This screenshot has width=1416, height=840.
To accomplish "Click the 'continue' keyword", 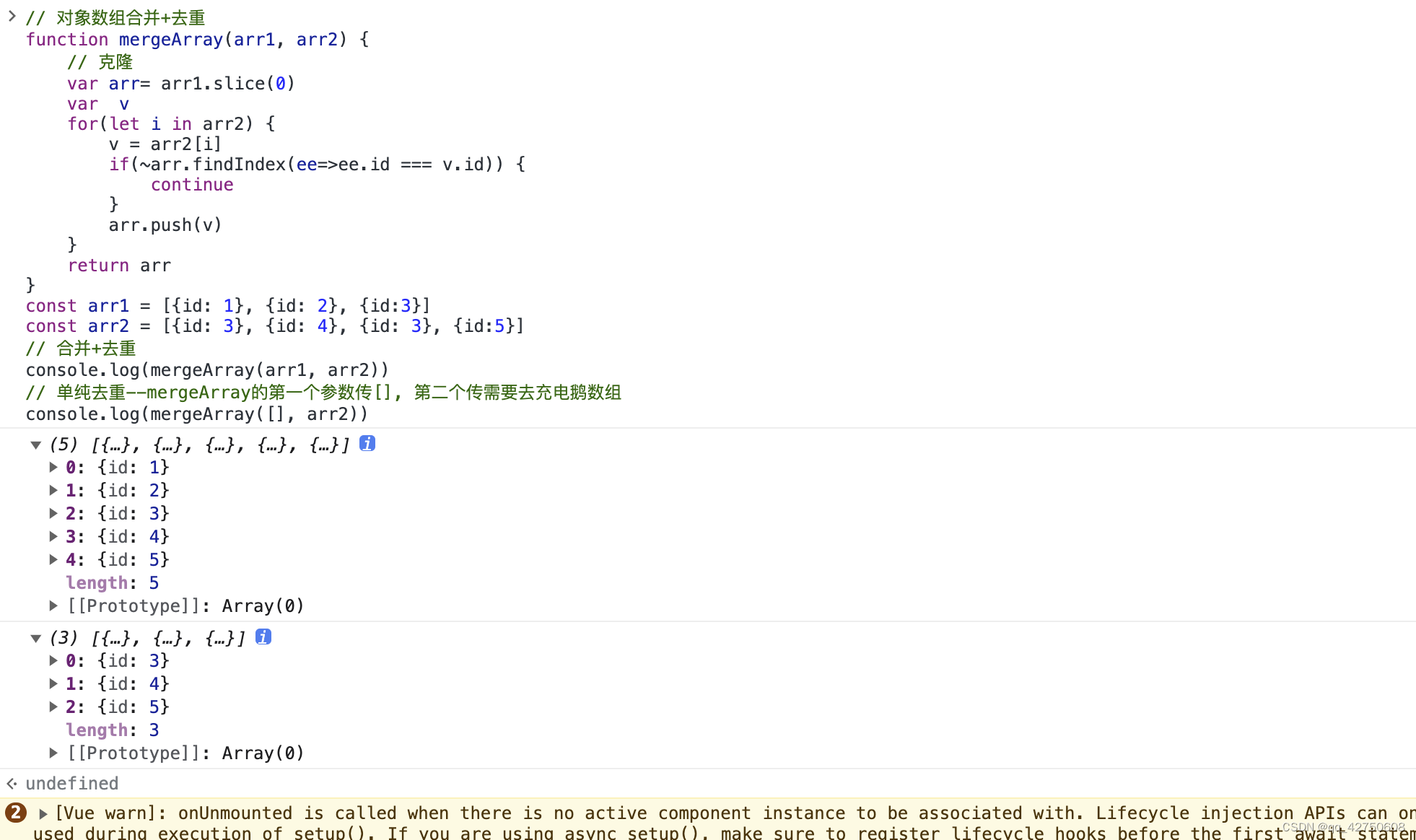I will tap(192, 185).
